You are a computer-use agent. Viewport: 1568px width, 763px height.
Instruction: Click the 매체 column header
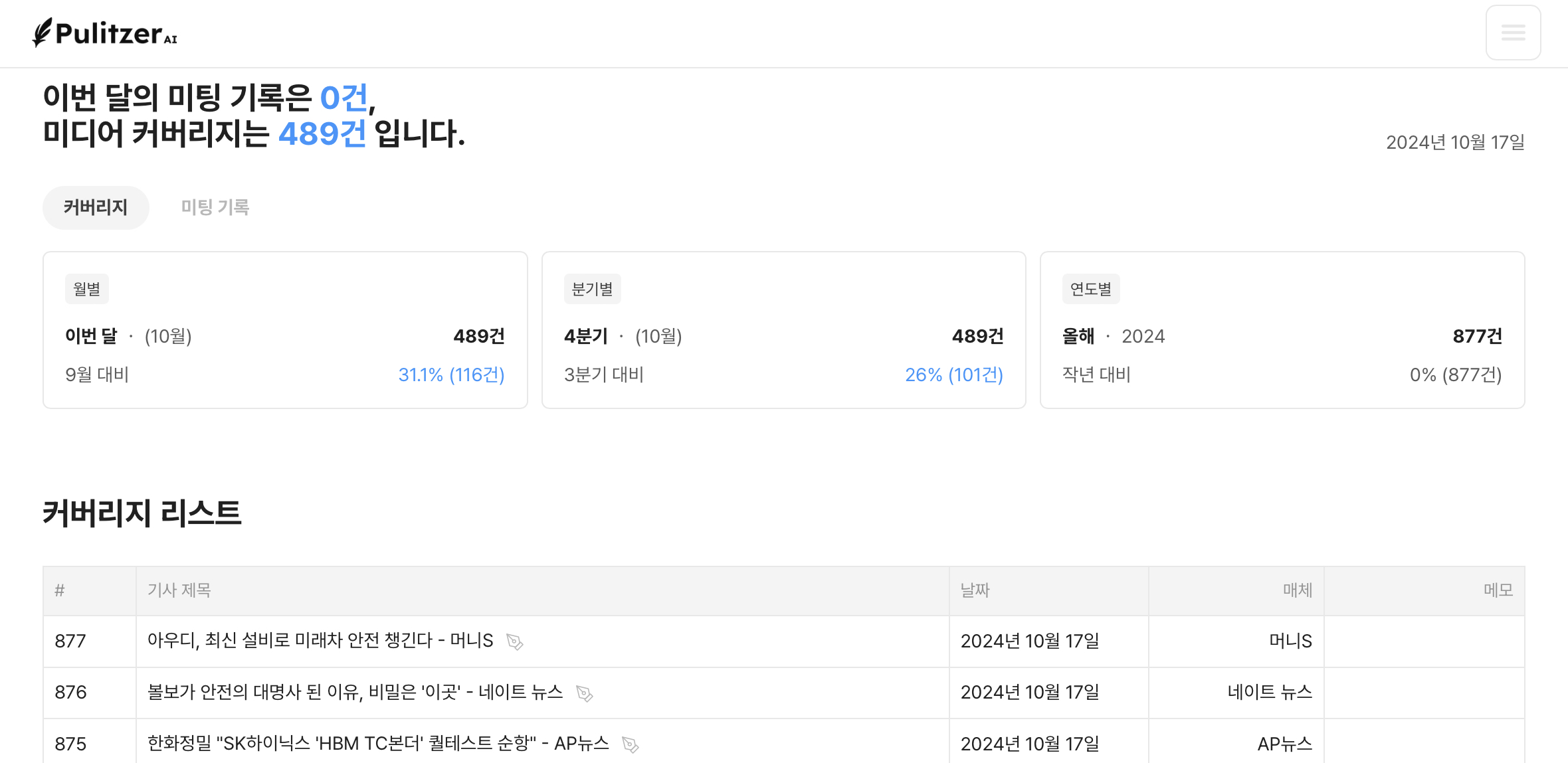click(x=1297, y=590)
